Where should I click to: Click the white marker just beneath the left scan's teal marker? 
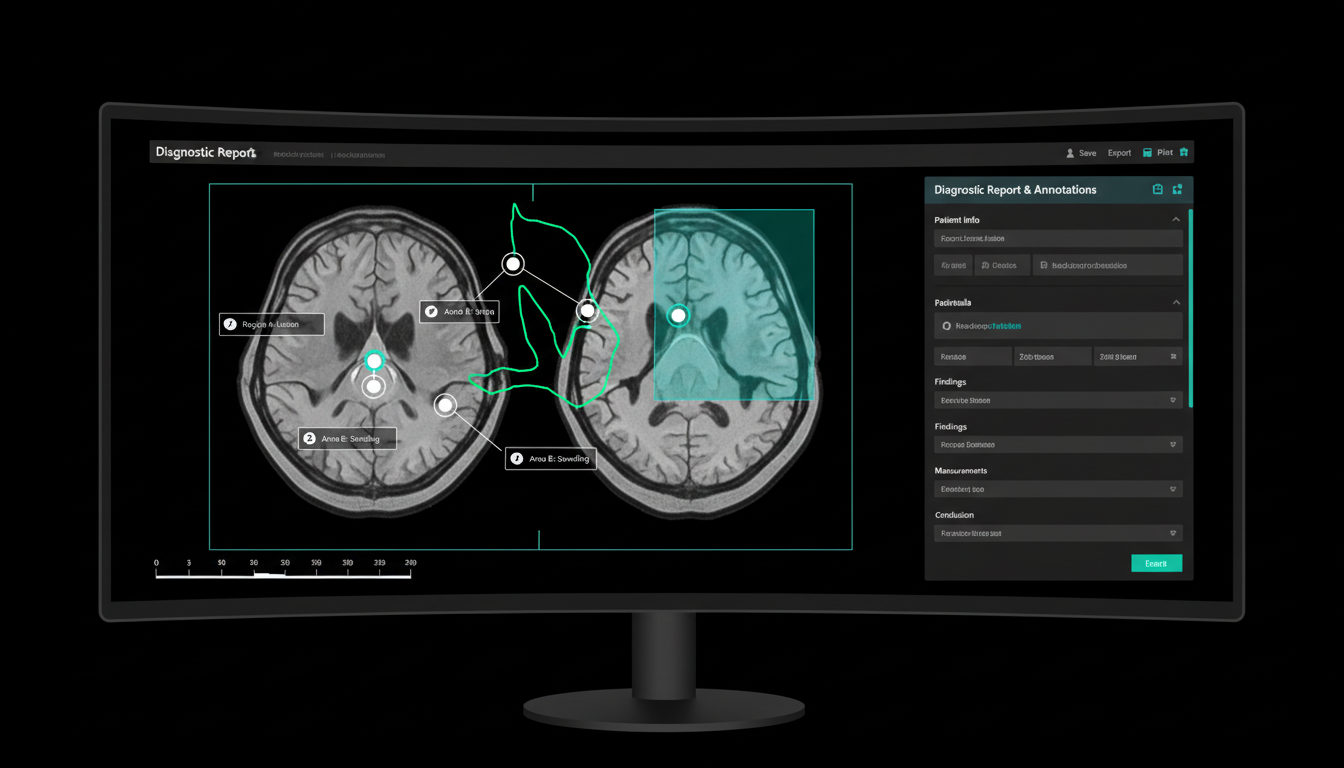click(x=374, y=386)
